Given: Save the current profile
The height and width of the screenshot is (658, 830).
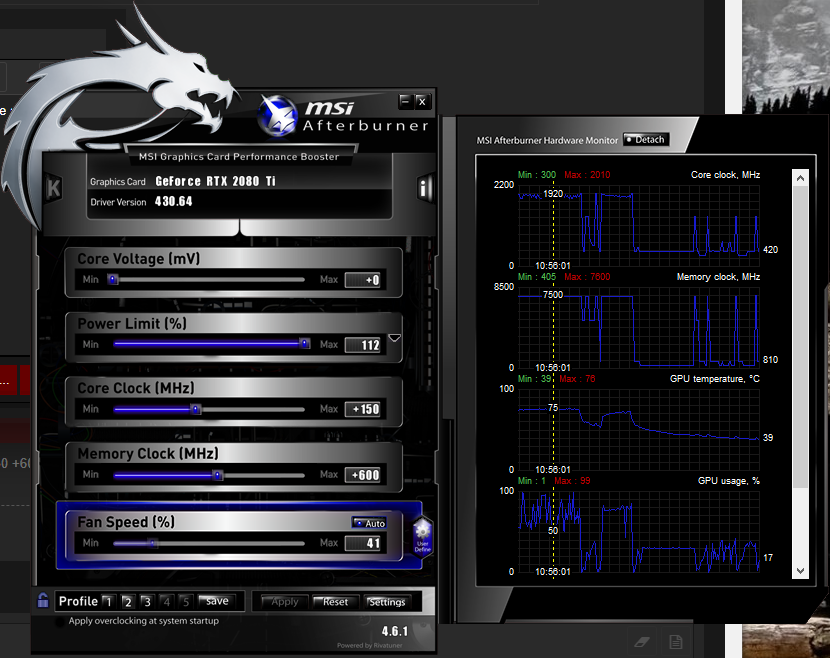Looking at the screenshot, I should (216, 601).
